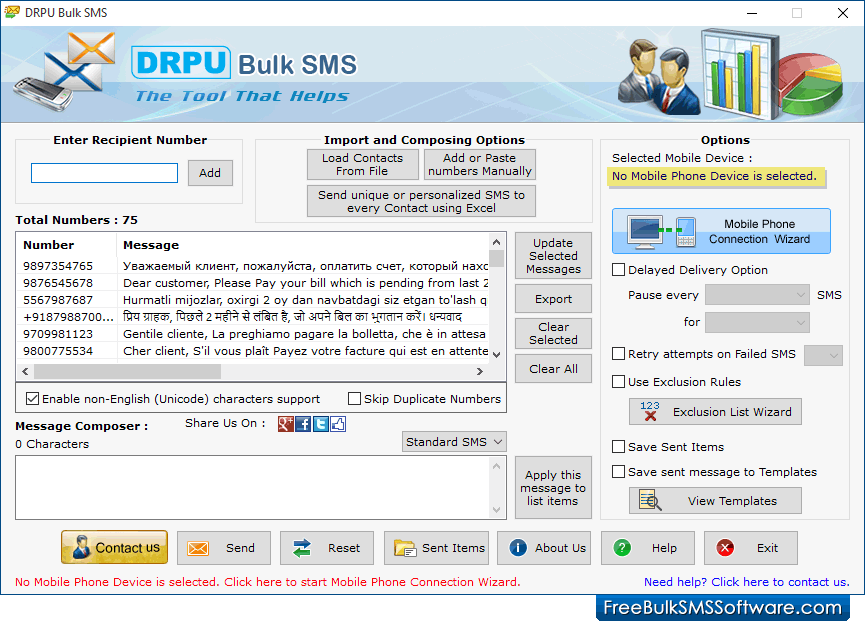This screenshot has height=621, width=865.
Task: Open Sent Items folder
Action: (440, 548)
